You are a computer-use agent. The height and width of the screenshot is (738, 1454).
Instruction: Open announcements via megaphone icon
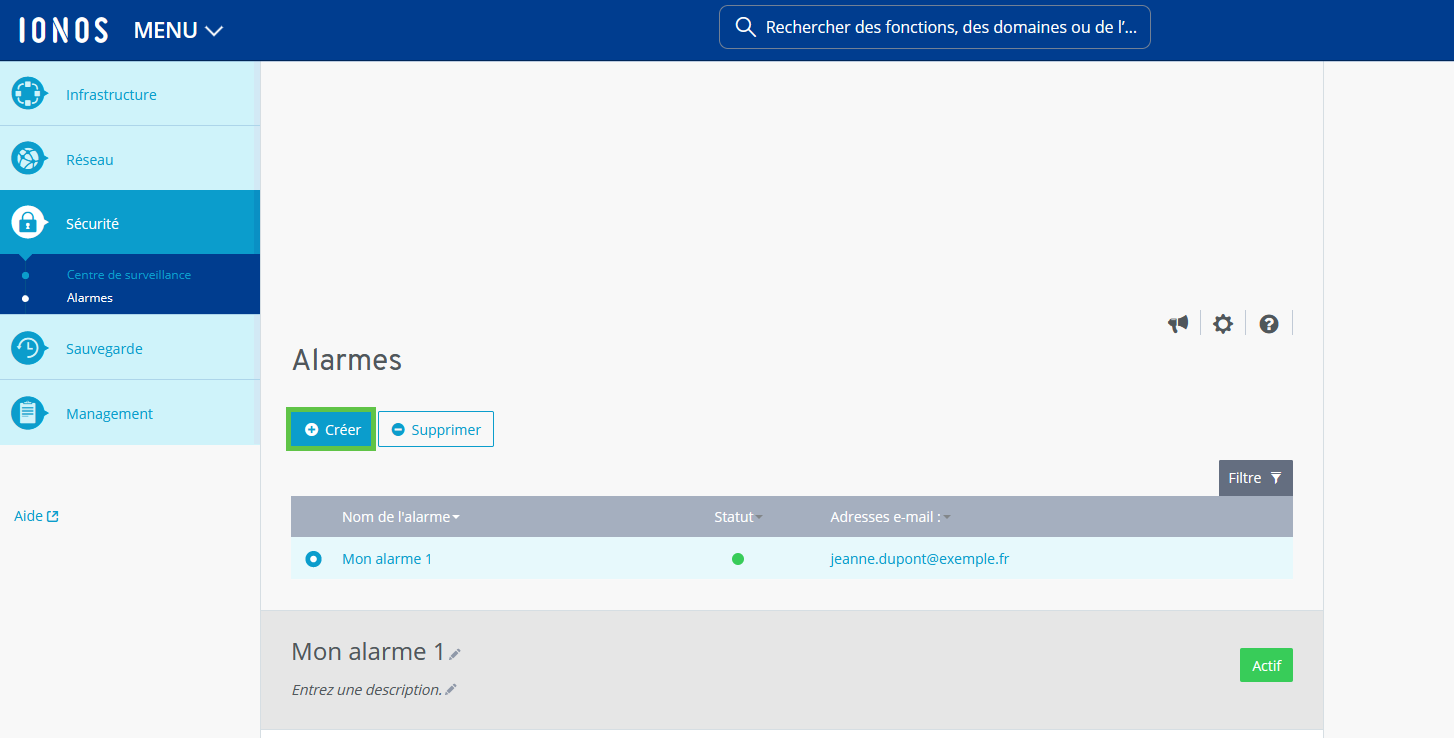pyautogui.click(x=1178, y=324)
